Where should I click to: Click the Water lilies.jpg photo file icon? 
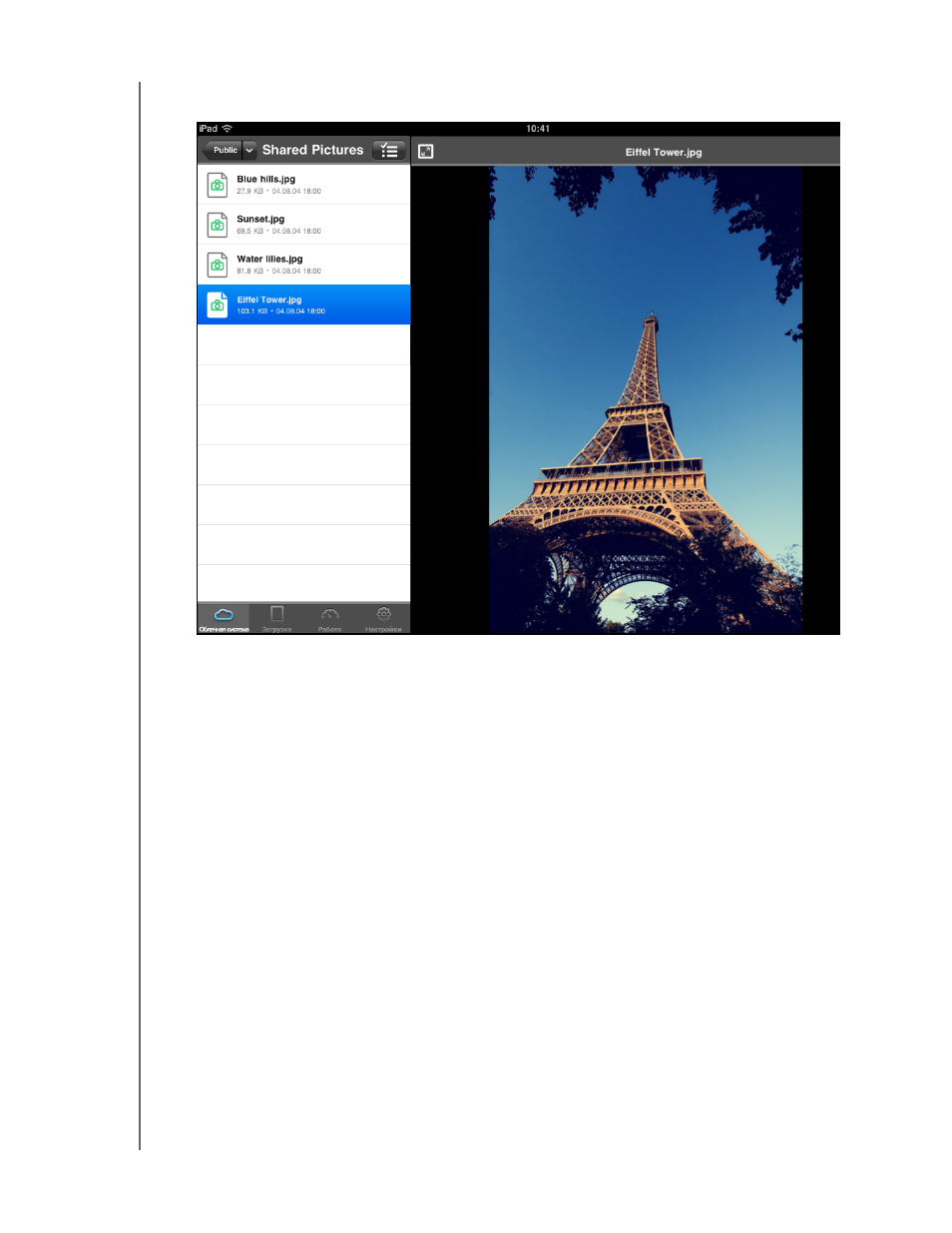(x=218, y=265)
